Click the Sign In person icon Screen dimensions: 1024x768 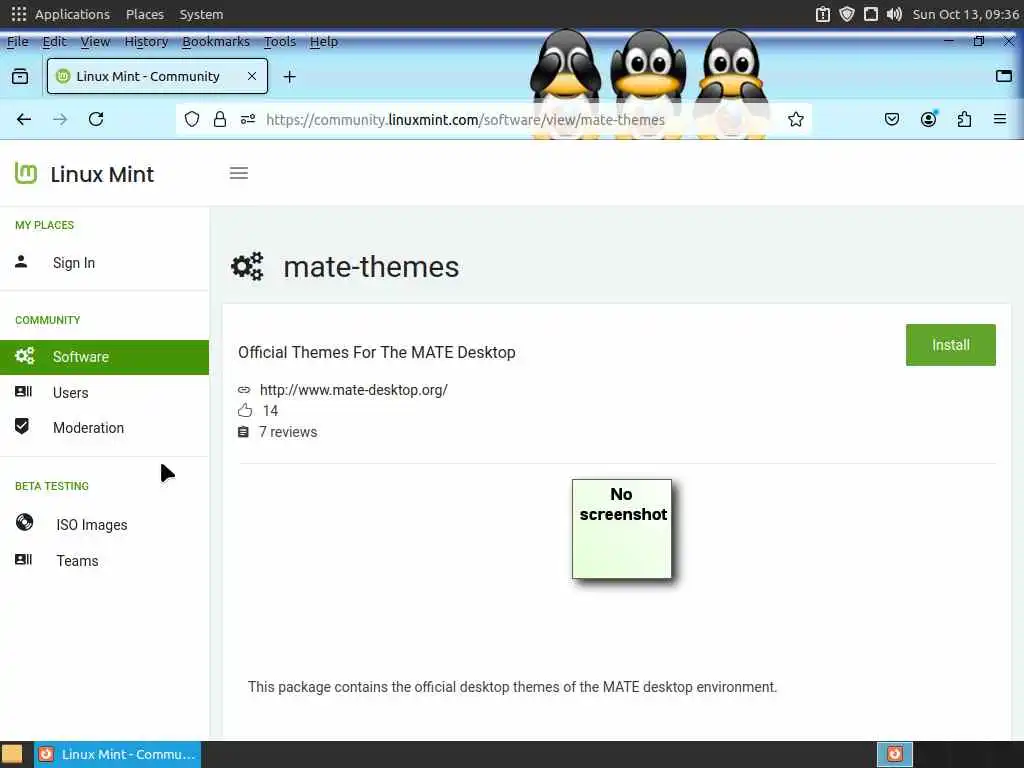point(21,262)
